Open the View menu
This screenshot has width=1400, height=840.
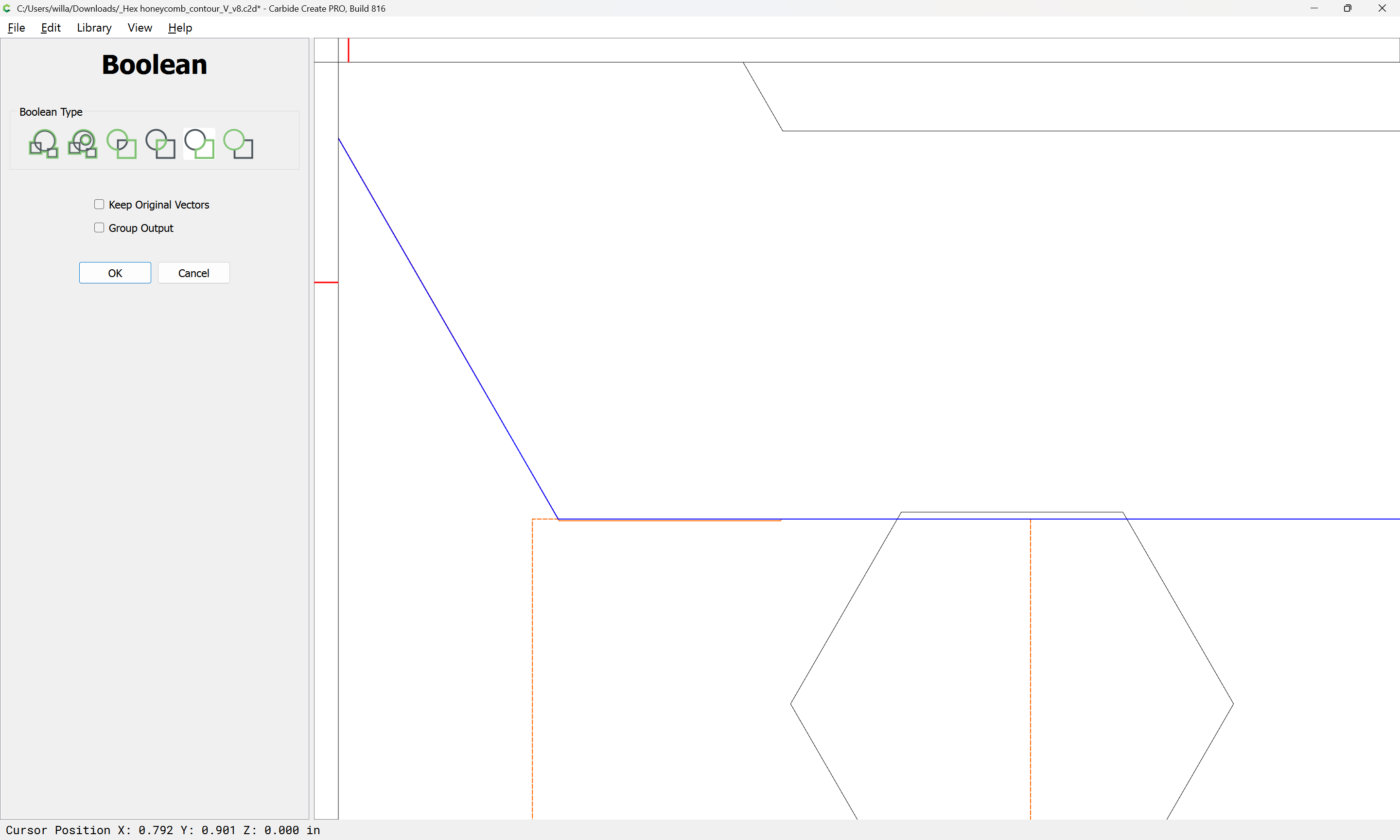140,28
